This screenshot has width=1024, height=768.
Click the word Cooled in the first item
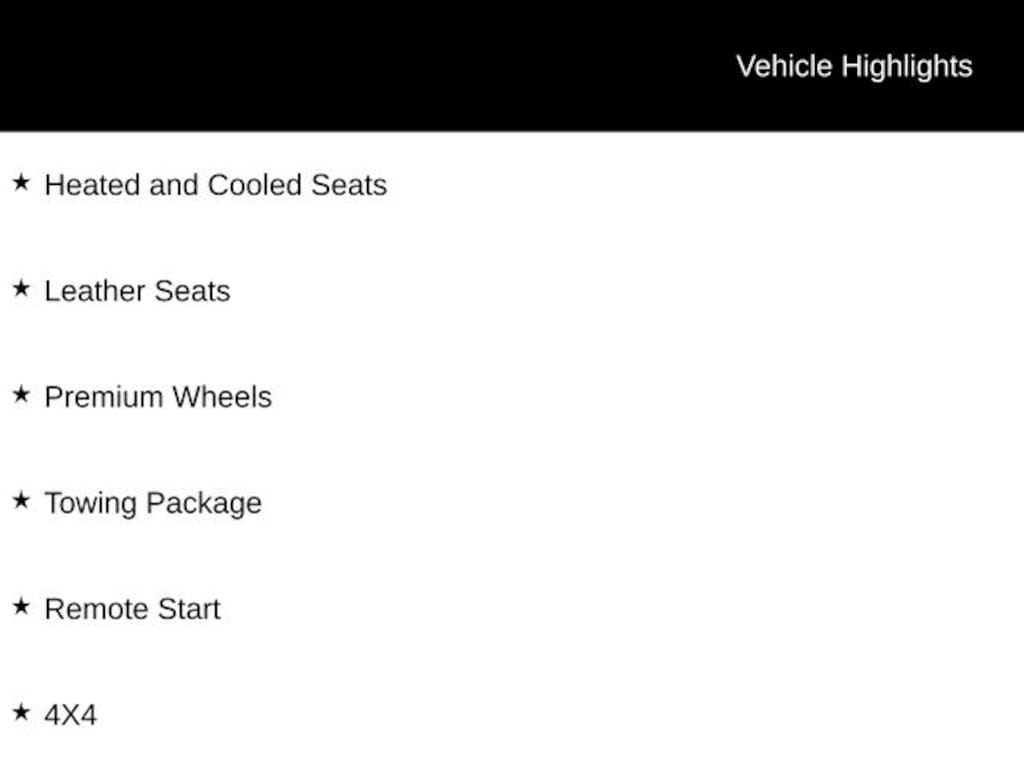pyautogui.click(x=255, y=185)
